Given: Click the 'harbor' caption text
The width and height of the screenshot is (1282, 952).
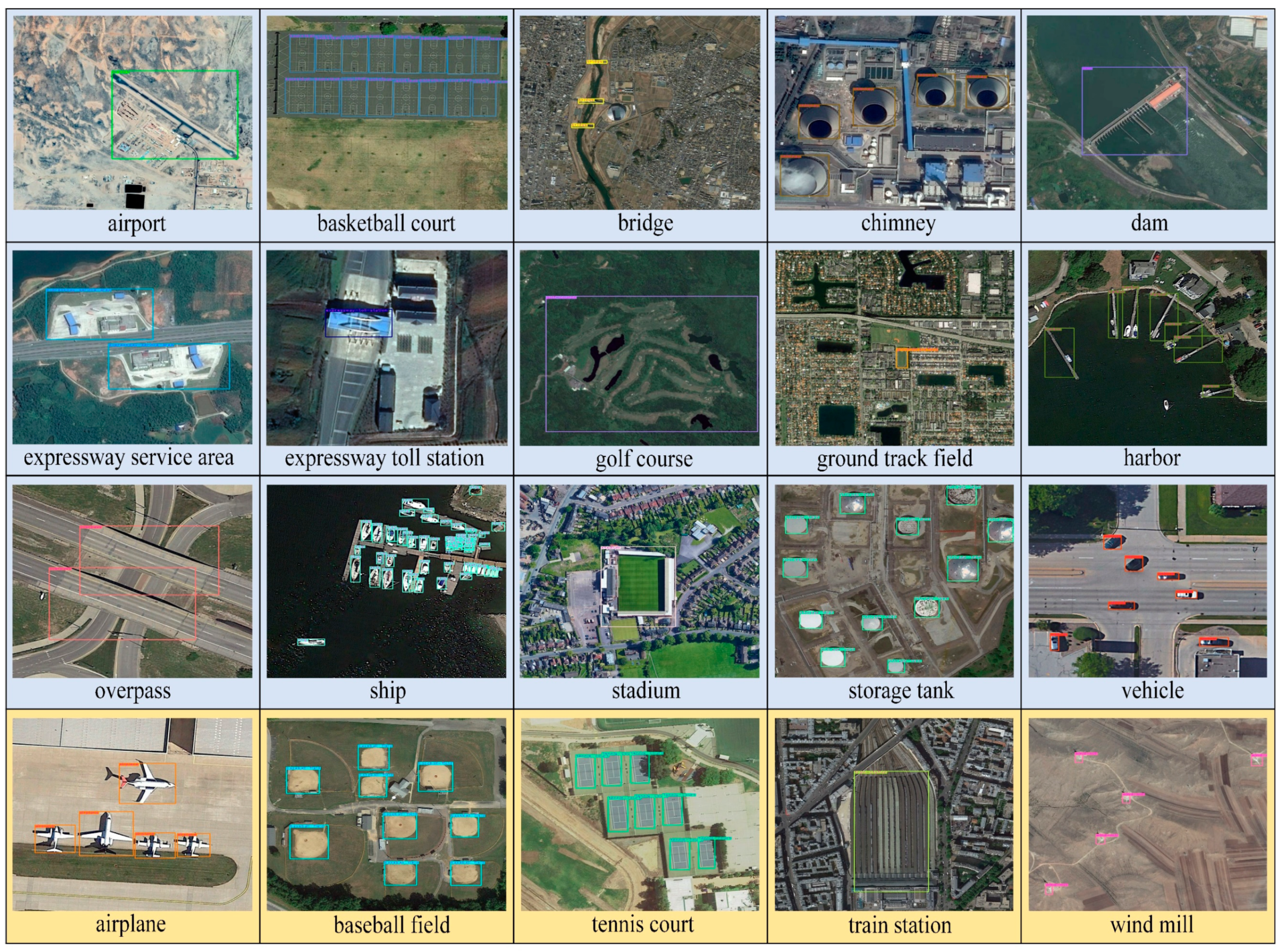Looking at the screenshot, I should (x=1152, y=458).
